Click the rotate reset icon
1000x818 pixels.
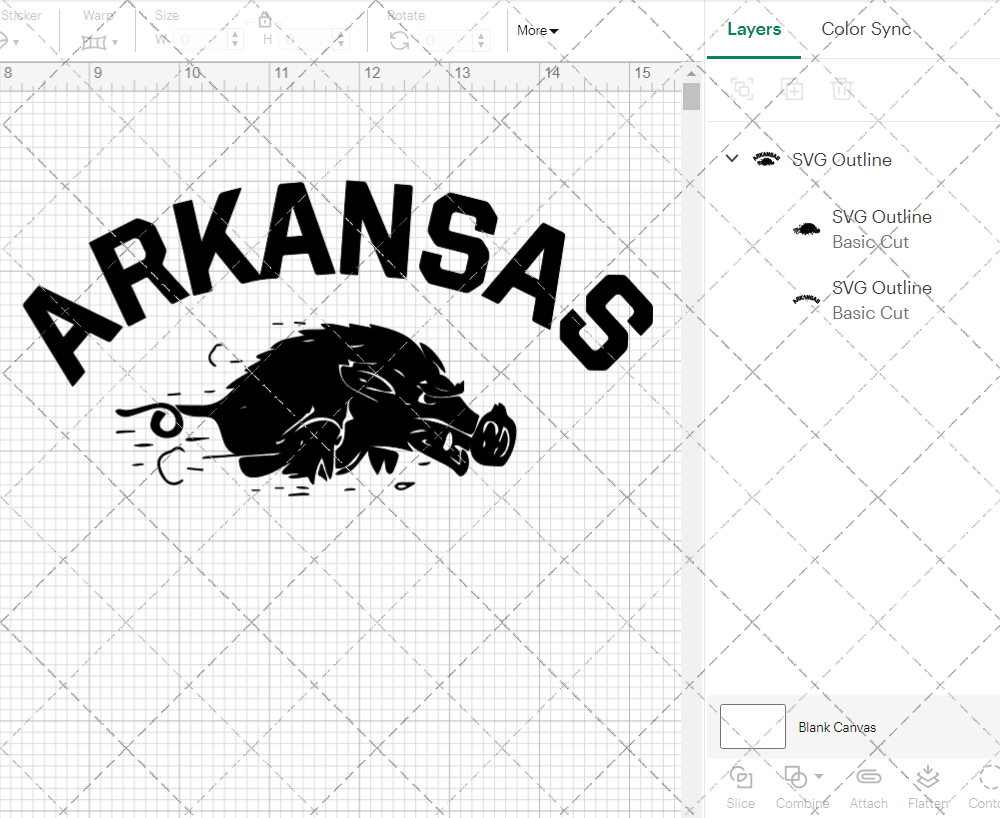click(399, 40)
